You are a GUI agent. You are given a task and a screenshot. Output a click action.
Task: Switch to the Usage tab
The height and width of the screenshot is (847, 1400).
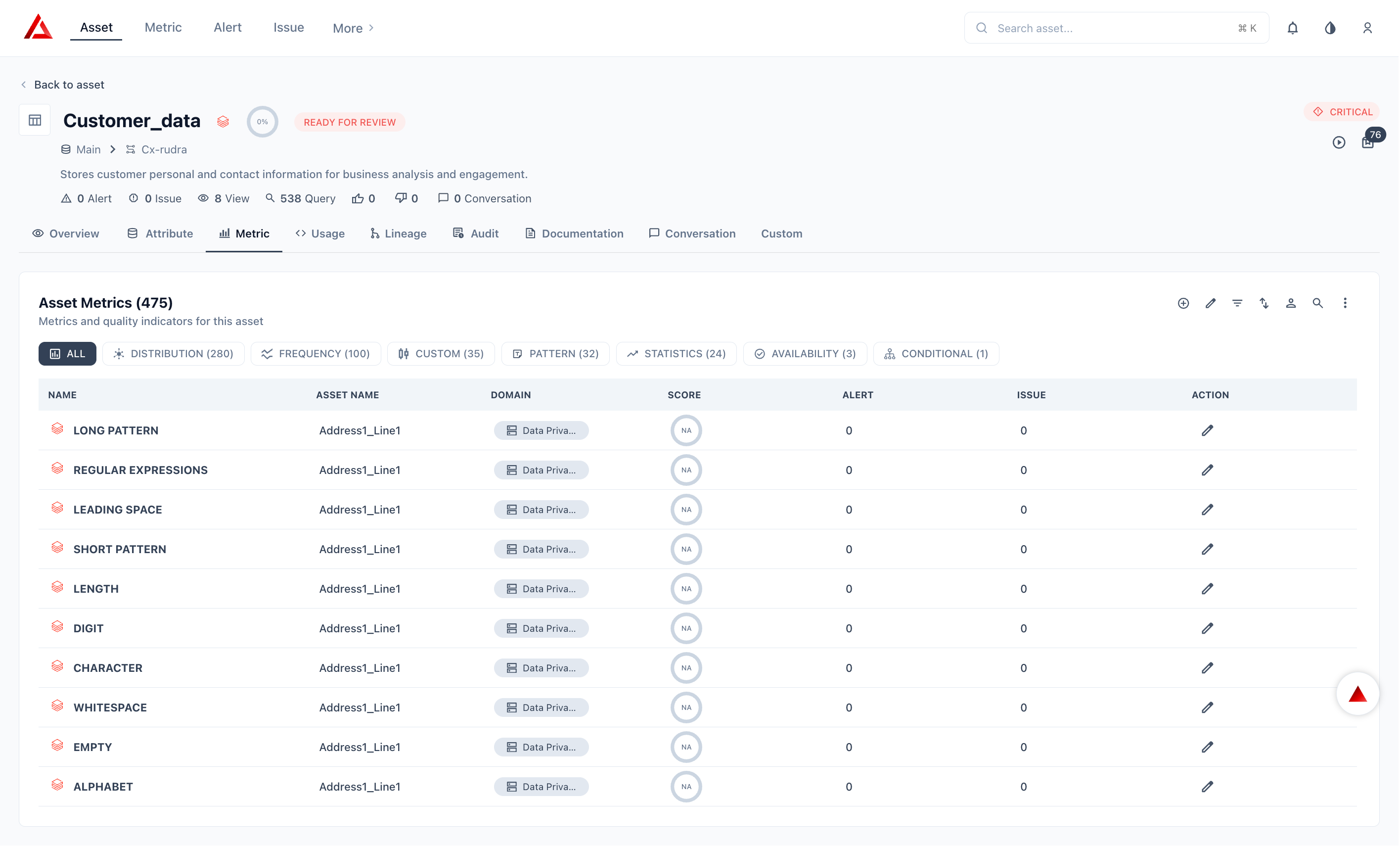click(320, 234)
